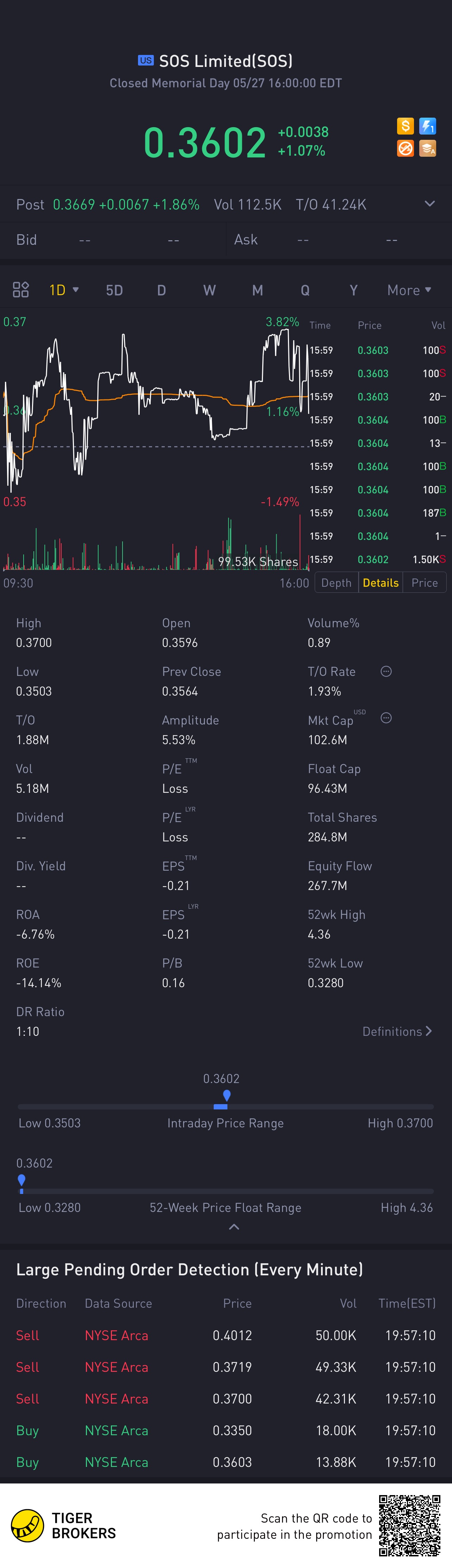Open the chart layout grid icon
This screenshot has height=1568, width=452.
pyautogui.click(x=21, y=290)
